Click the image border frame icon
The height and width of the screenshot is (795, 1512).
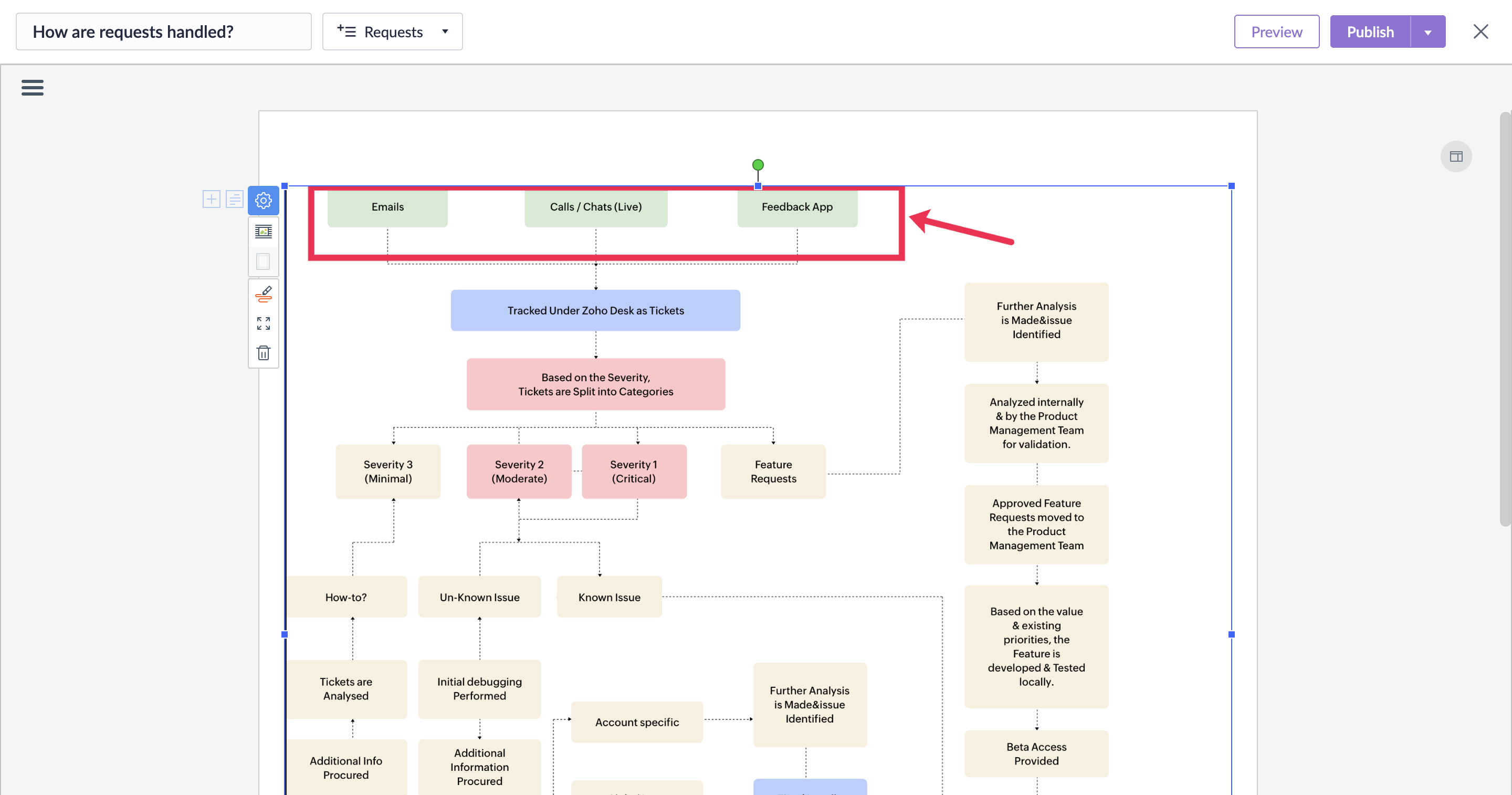[x=263, y=261]
